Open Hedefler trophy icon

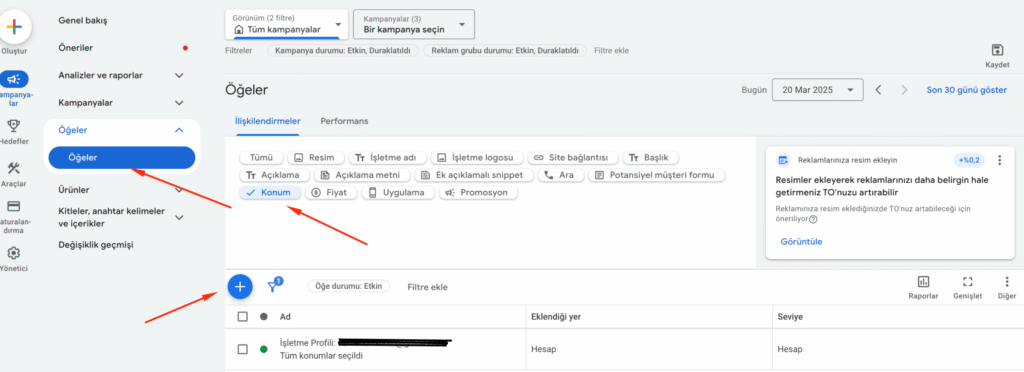14,125
